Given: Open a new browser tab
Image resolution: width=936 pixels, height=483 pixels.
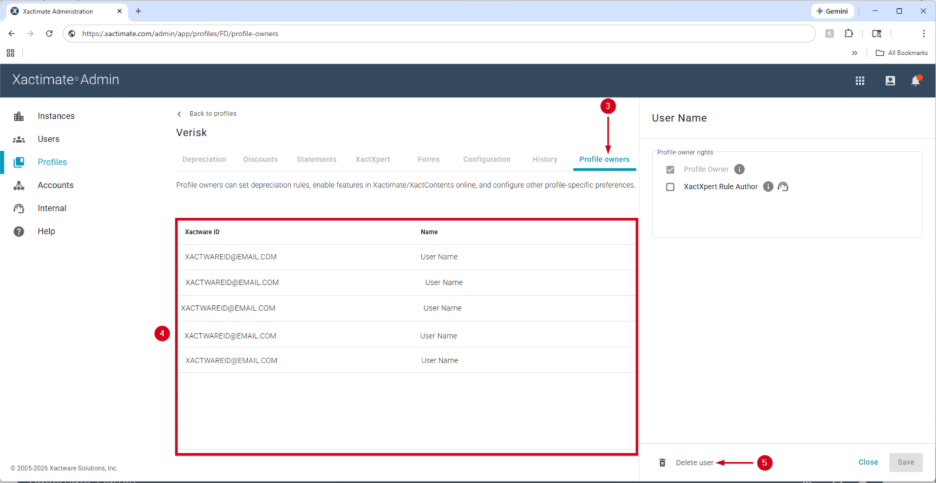Looking at the screenshot, I should [138, 11].
